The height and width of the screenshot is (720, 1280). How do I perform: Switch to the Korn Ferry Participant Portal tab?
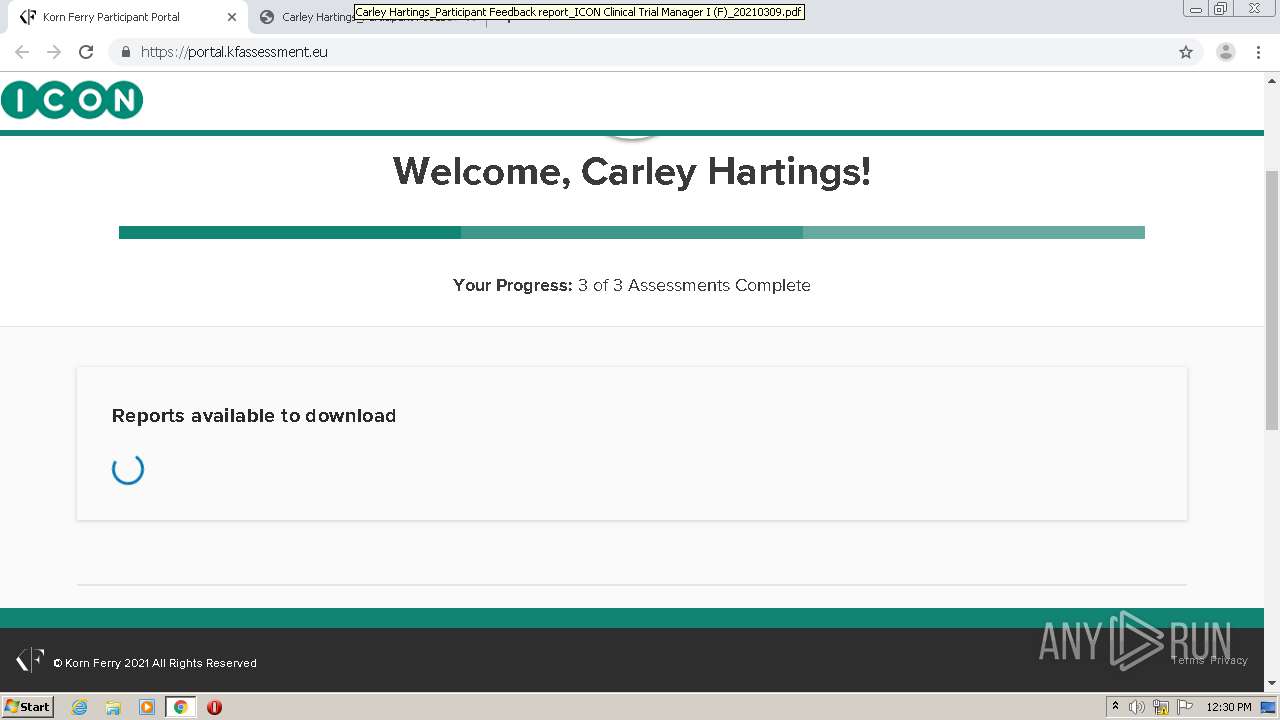pos(125,17)
